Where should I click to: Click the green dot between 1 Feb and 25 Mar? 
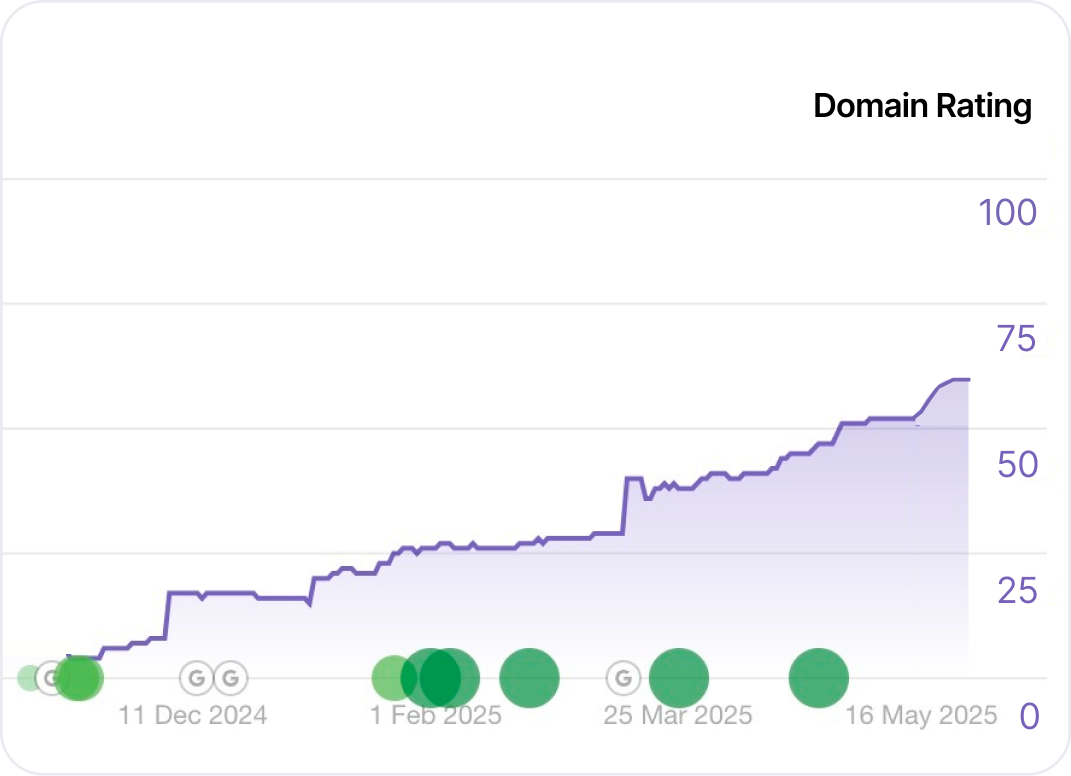530,677
